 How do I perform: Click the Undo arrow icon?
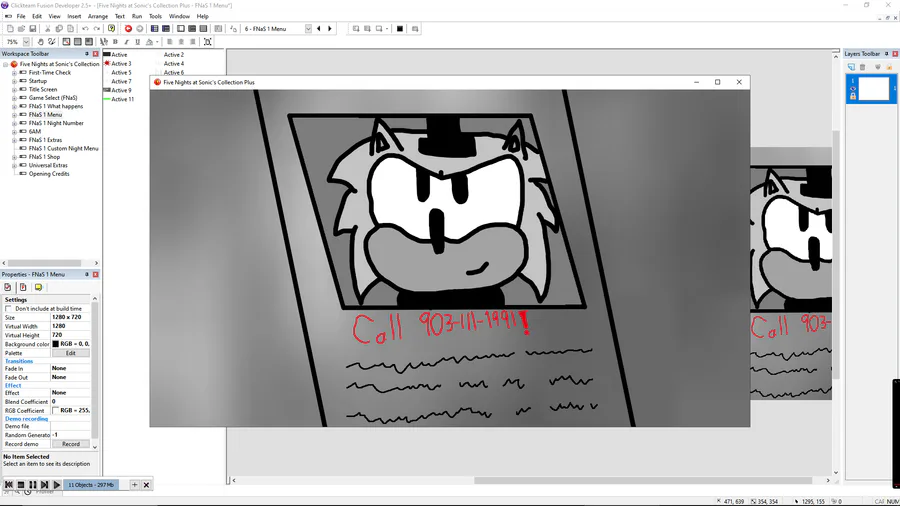(85, 29)
